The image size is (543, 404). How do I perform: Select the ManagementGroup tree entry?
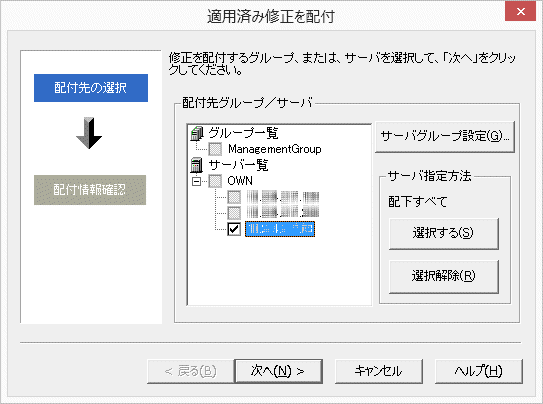pyautogui.click(x=274, y=149)
